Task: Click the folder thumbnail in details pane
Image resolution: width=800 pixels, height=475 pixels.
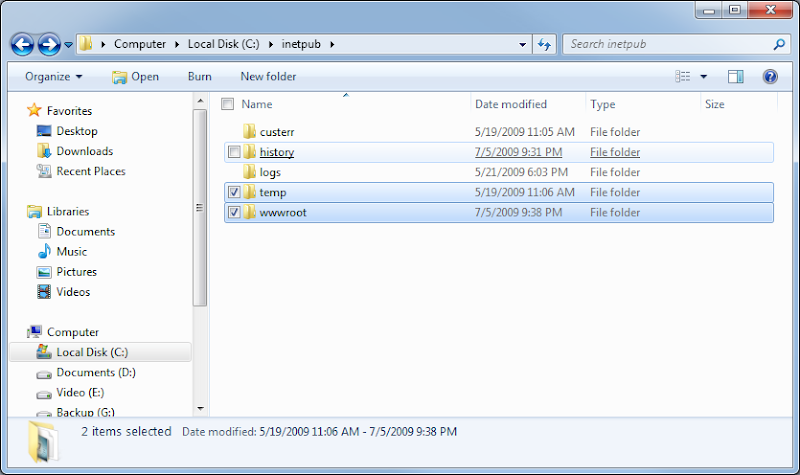Action: pyautogui.click(x=43, y=441)
